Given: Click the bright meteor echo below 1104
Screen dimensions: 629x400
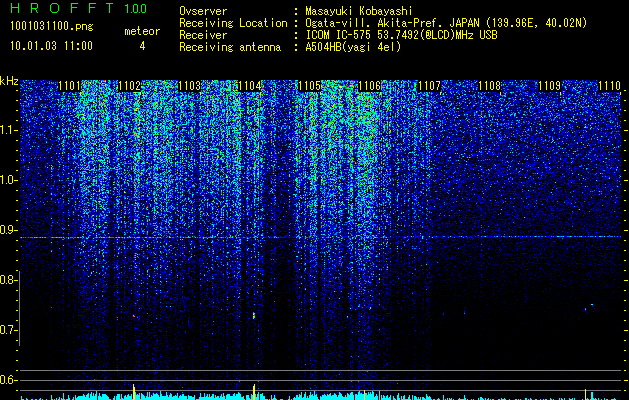Looking at the screenshot, I should [254, 315].
